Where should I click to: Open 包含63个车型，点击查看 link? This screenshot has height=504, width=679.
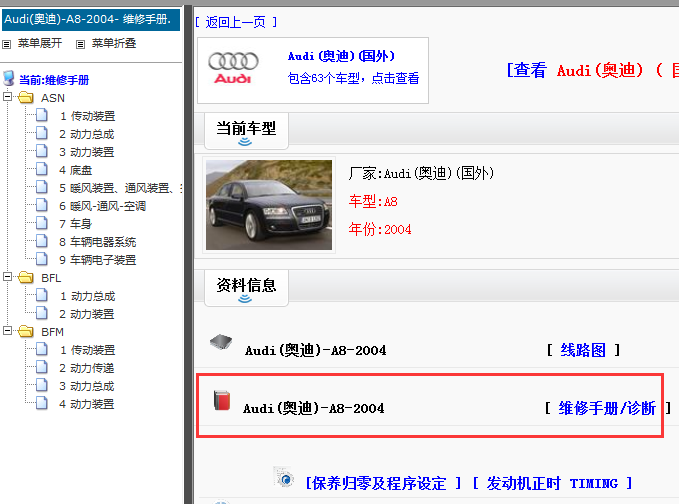pos(353,78)
